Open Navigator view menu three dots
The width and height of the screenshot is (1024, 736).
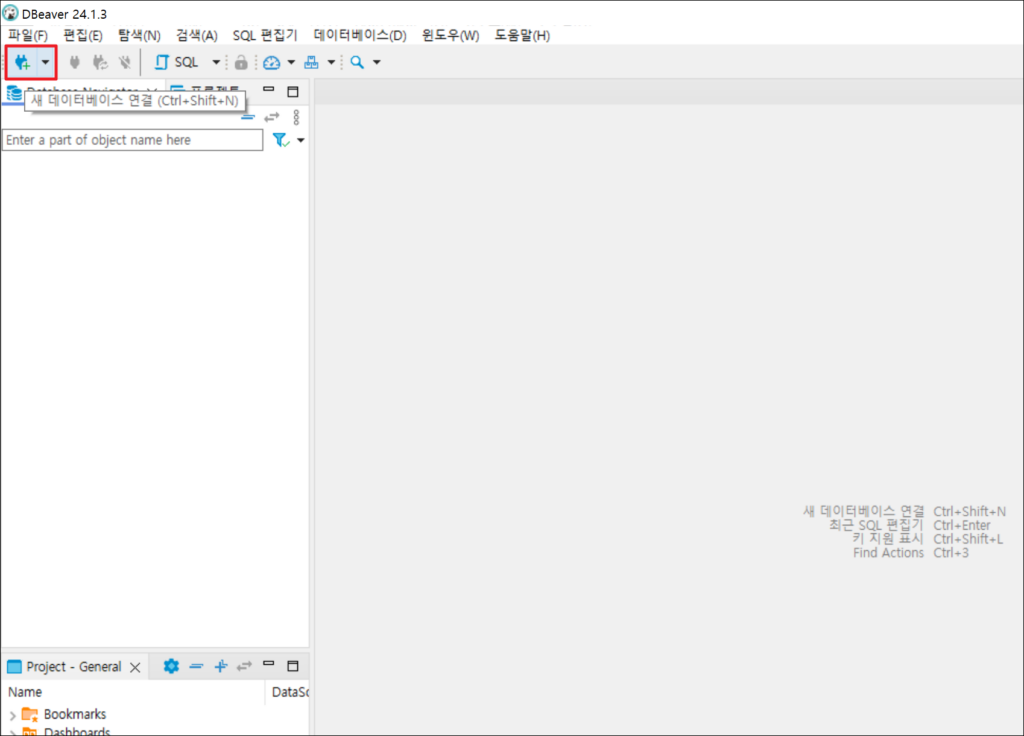coord(296,118)
